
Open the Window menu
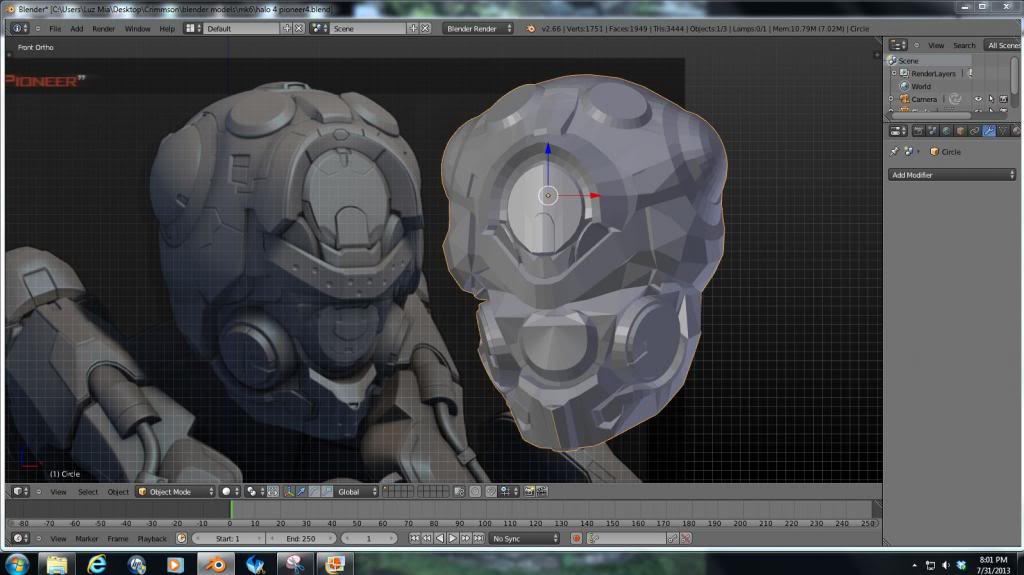[x=137, y=29]
